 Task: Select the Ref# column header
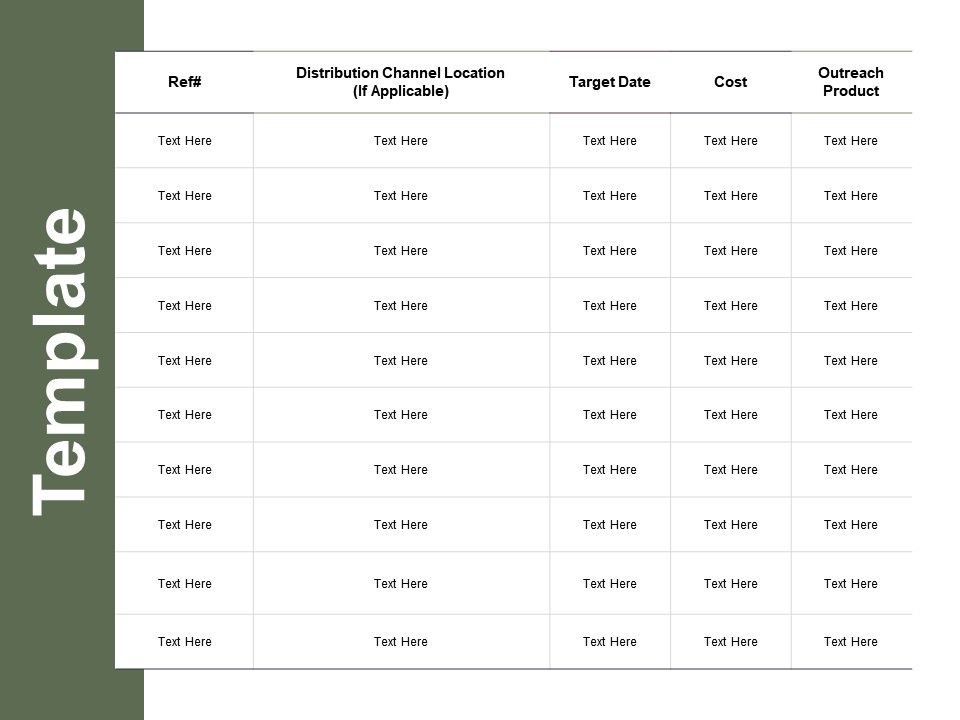click(x=185, y=82)
